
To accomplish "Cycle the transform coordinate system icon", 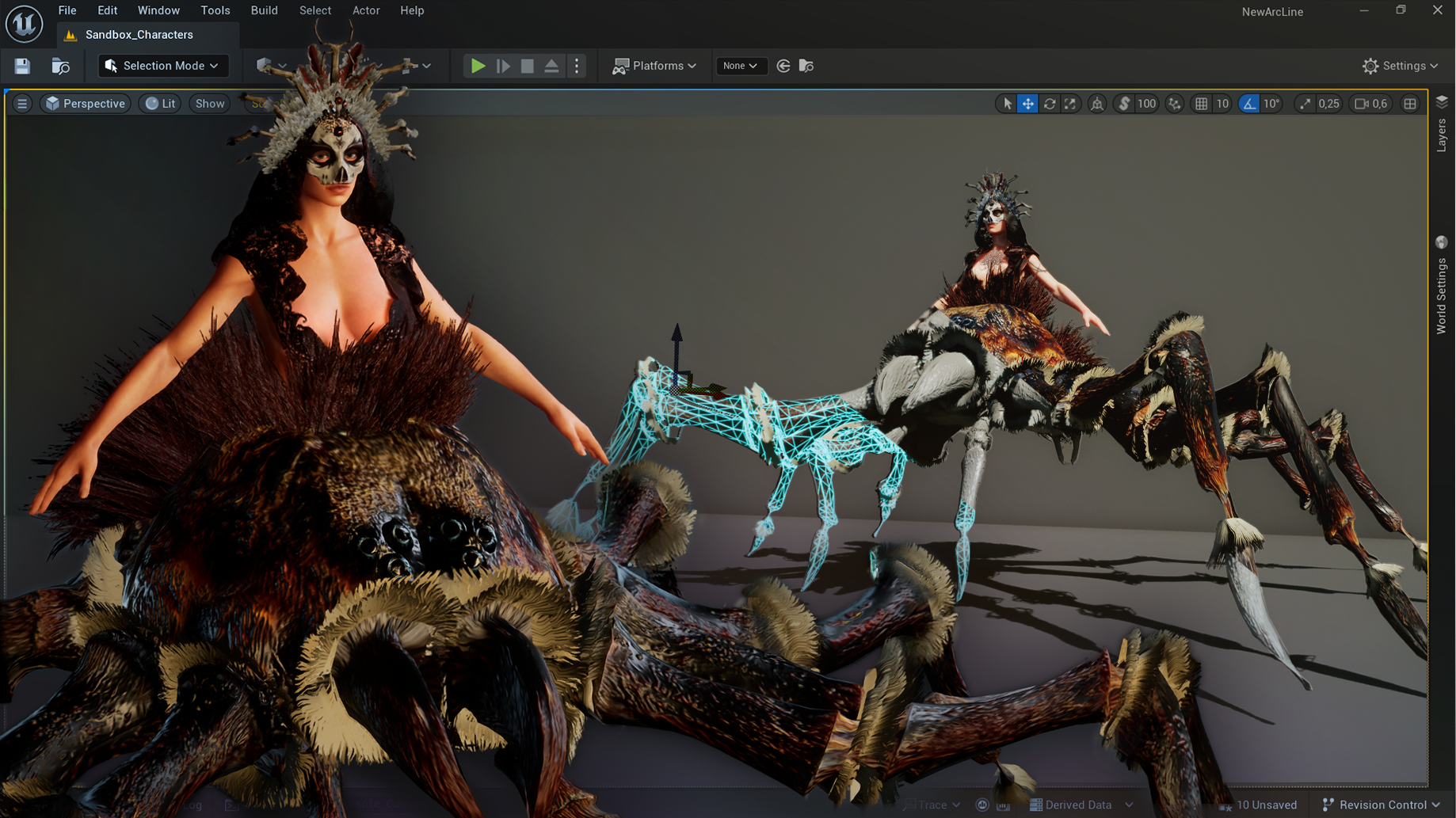I will pyautogui.click(x=1097, y=104).
